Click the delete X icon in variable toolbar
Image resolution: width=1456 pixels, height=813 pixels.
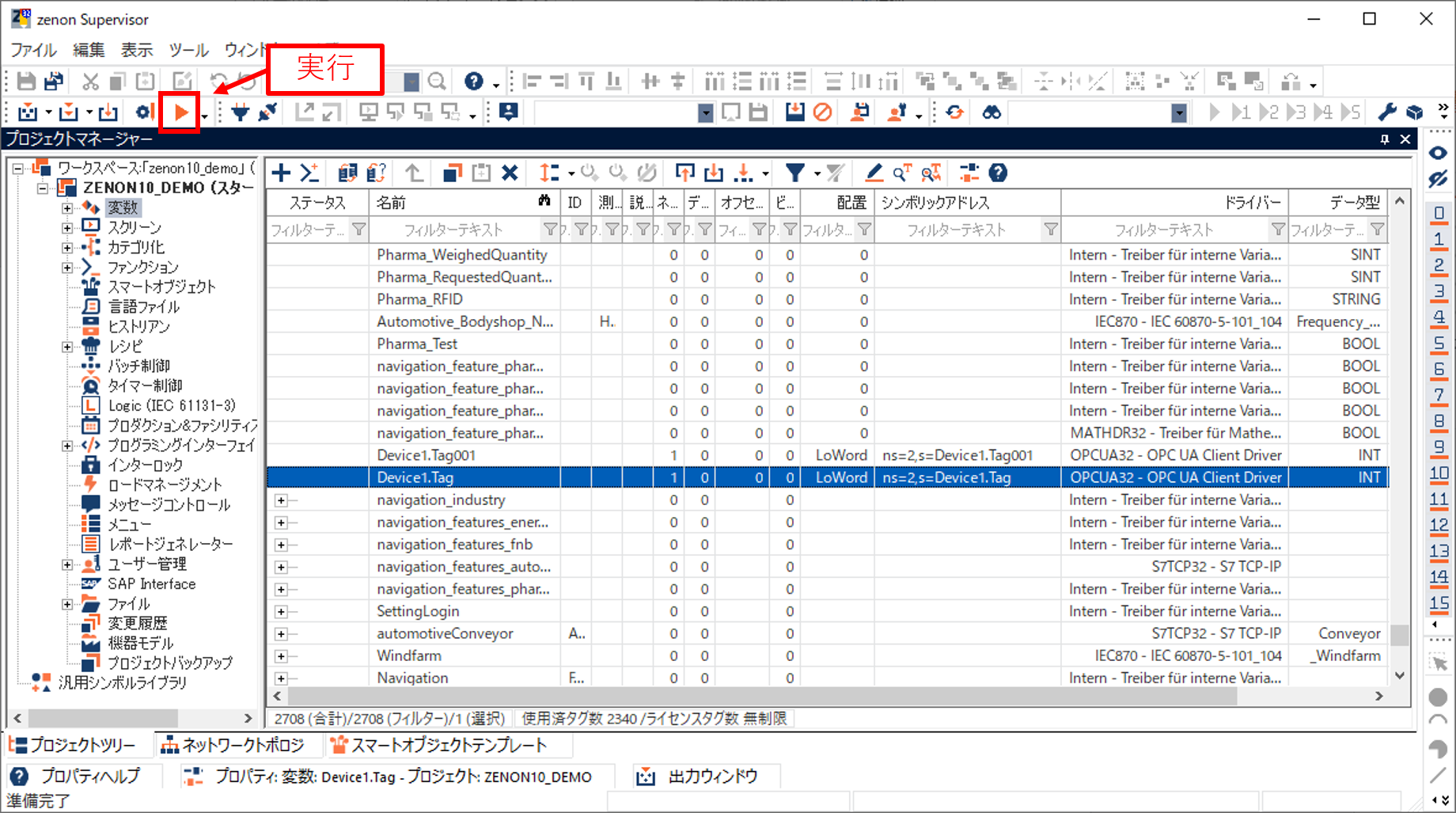[x=510, y=173]
